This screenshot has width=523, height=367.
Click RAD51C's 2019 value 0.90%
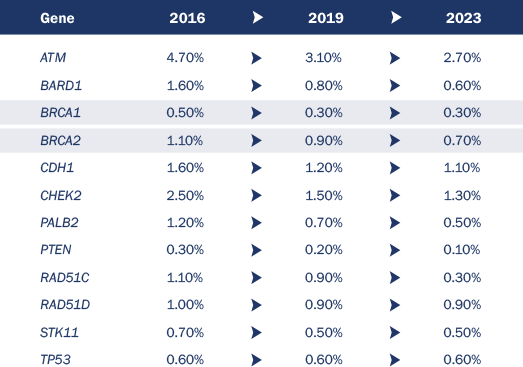tap(324, 278)
